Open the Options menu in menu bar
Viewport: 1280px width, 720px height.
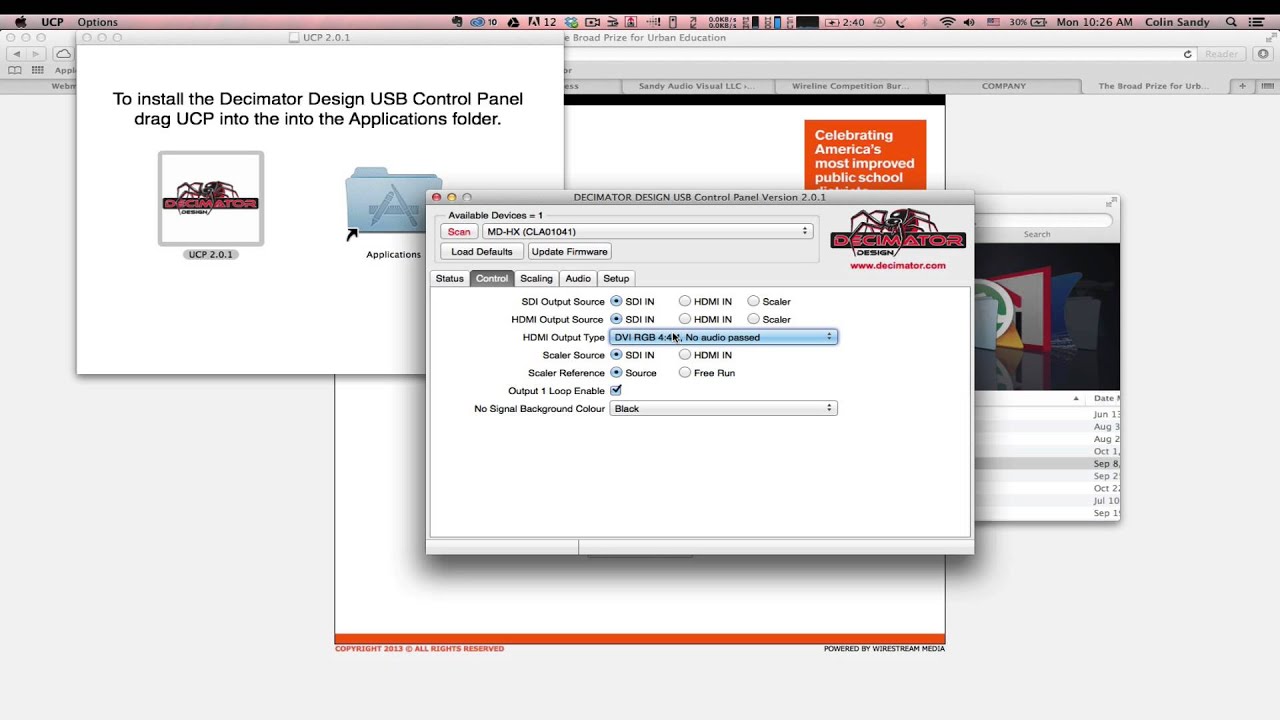[97, 22]
